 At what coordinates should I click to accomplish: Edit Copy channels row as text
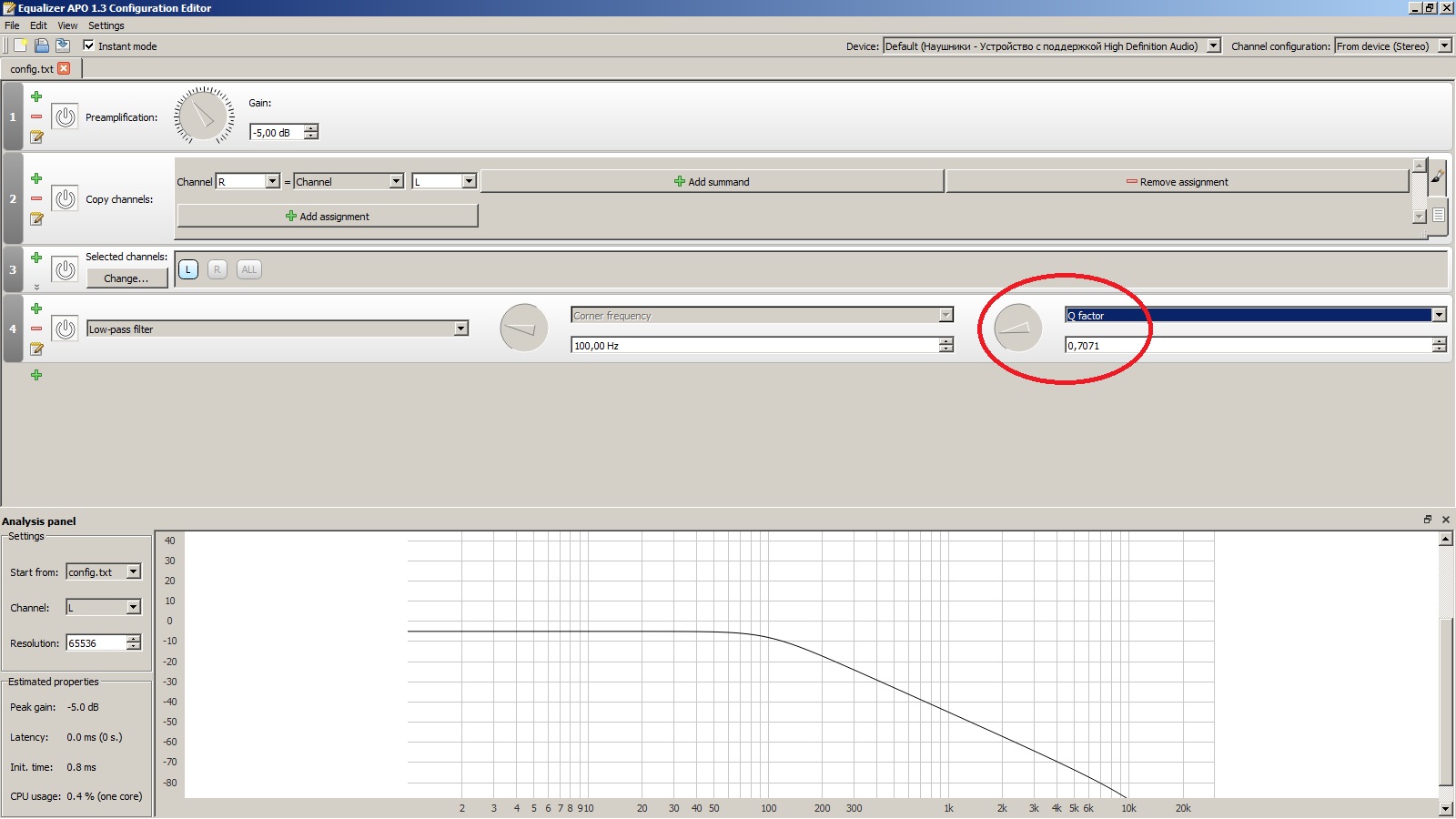(x=36, y=218)
